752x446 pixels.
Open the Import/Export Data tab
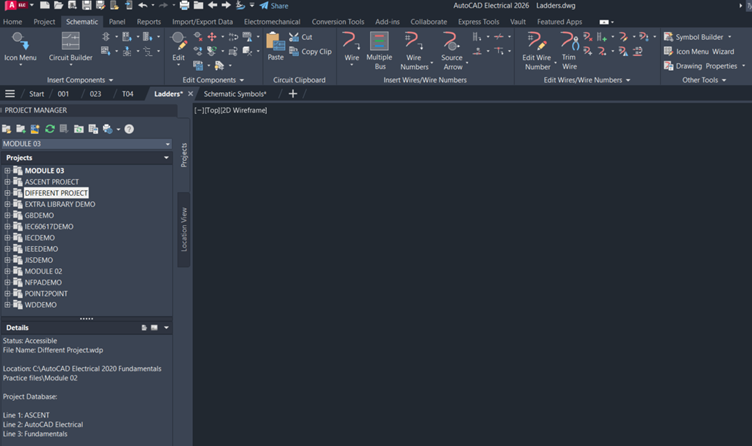point(202,22)
